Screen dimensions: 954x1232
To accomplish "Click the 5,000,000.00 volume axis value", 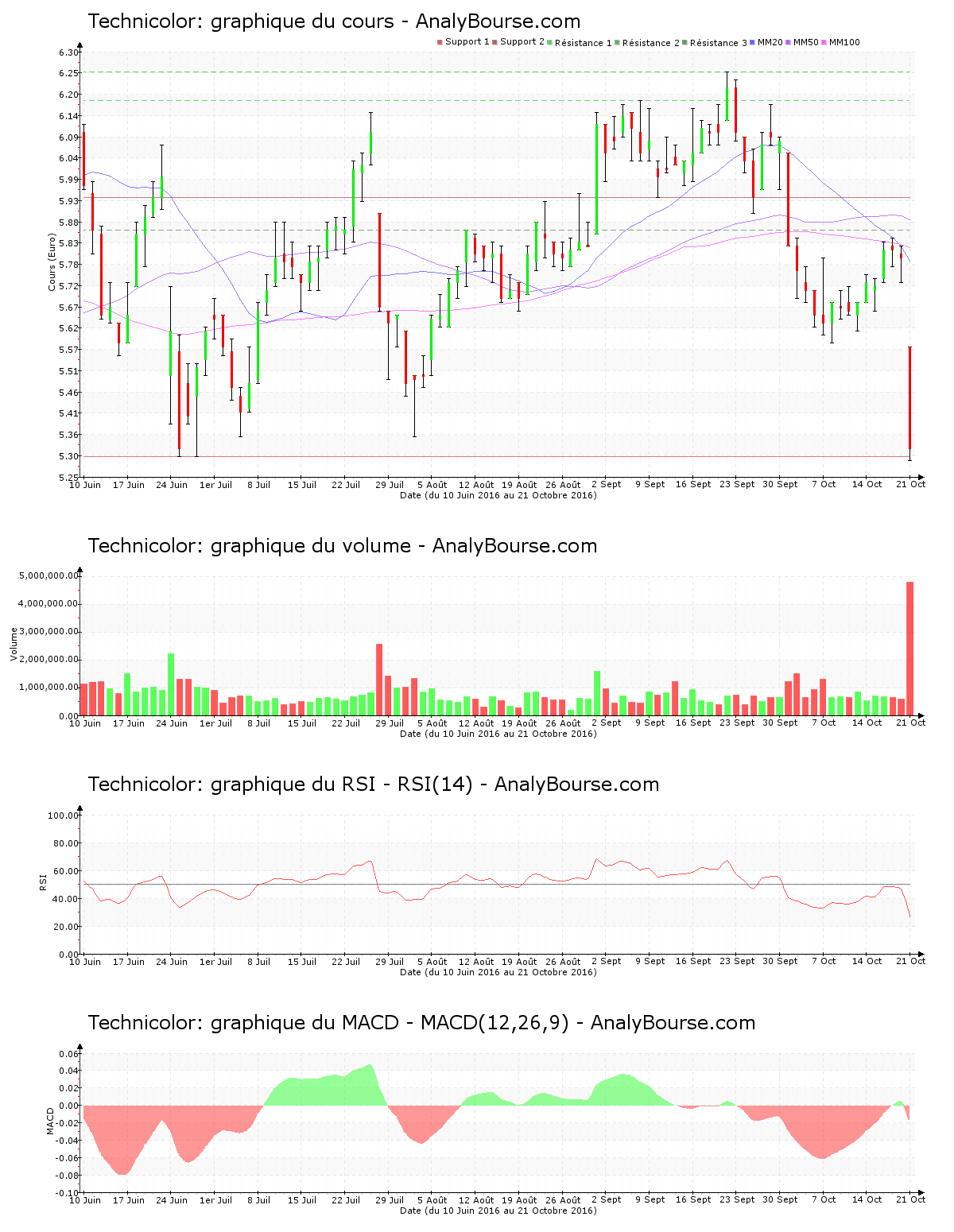I will [x=49, y=575].
